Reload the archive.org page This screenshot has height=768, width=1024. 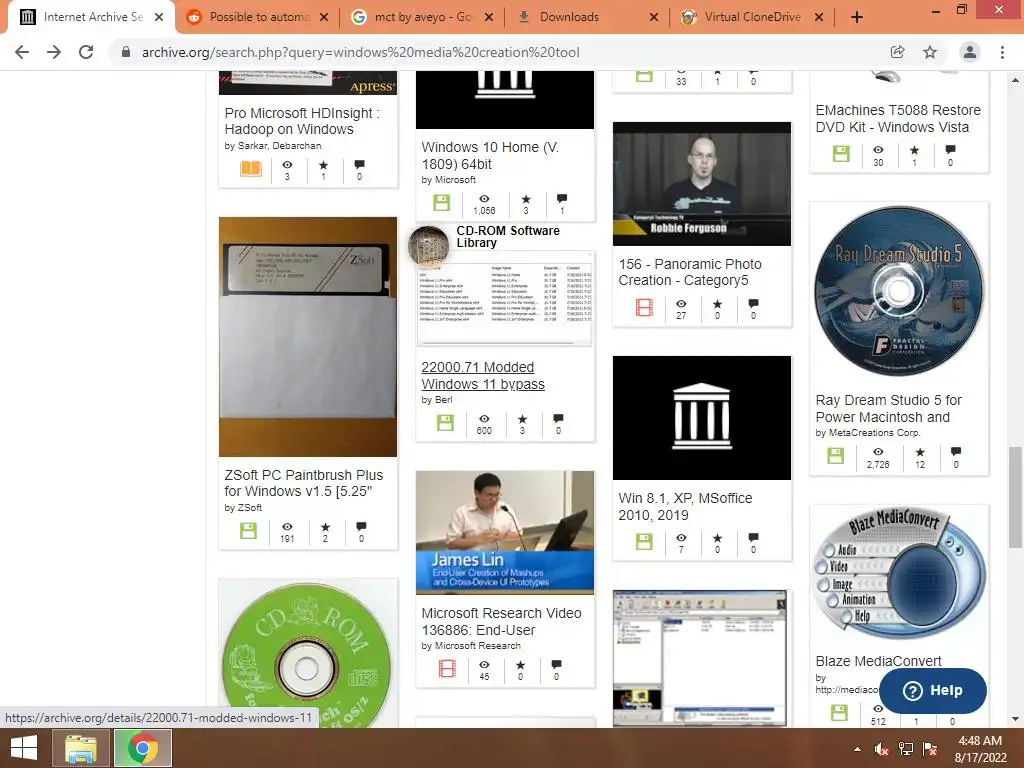click(x=86, y=52)
